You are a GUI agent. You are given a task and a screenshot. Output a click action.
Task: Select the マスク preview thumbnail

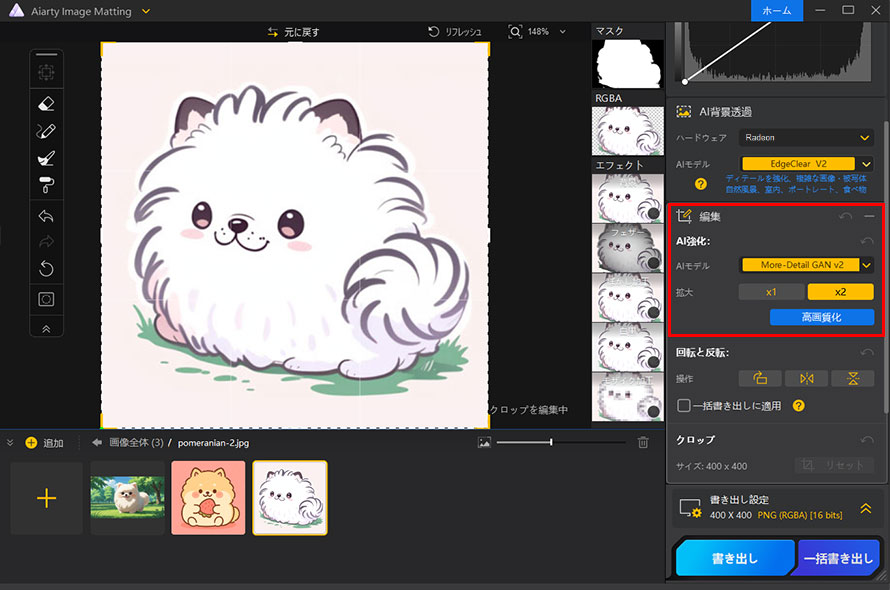(627, 64)
